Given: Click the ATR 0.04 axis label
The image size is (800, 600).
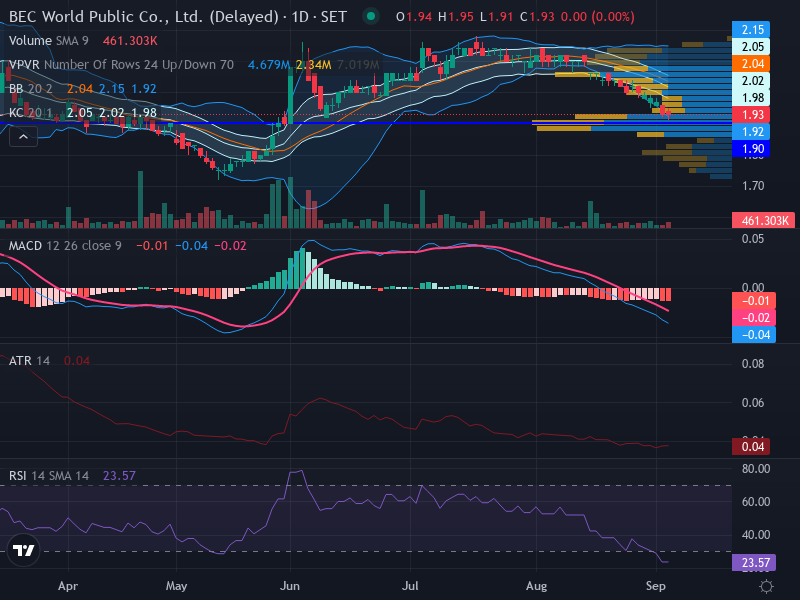Looking at the screenshot, I should tap(751, 447).
